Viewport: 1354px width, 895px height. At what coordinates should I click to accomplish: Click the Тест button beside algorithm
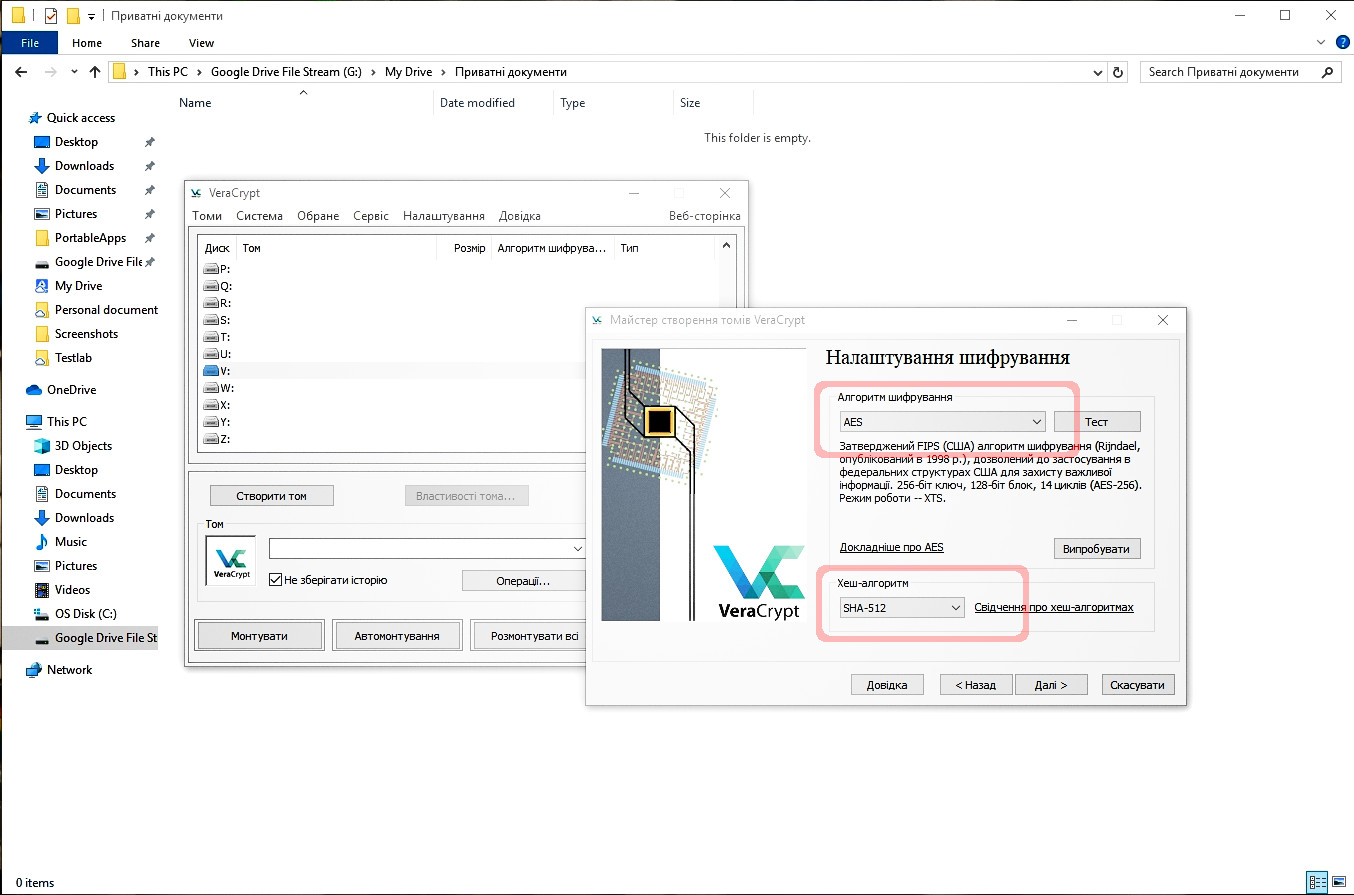1097,422
